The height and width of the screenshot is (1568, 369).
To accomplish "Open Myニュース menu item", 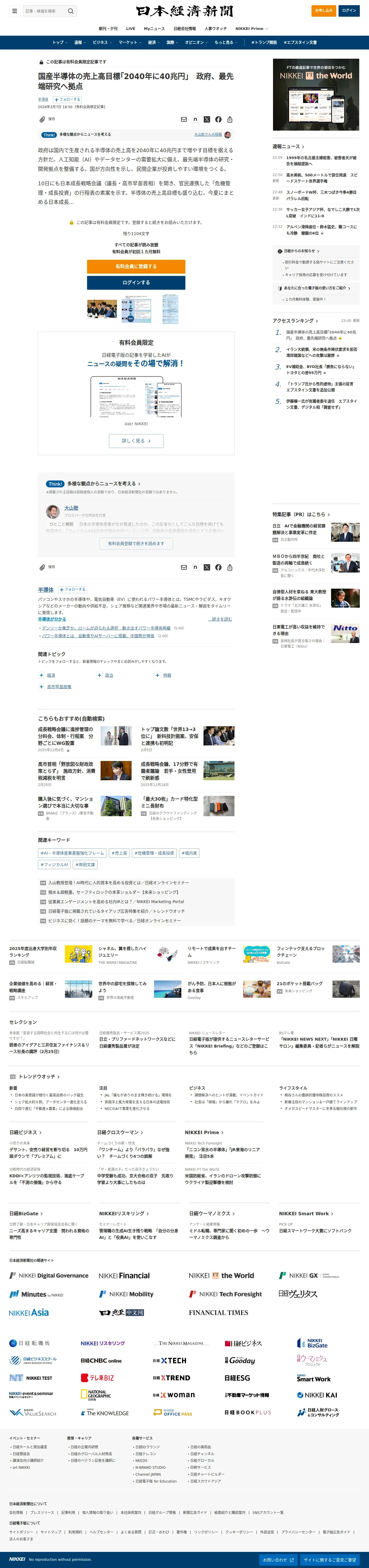I will (154, 28).
